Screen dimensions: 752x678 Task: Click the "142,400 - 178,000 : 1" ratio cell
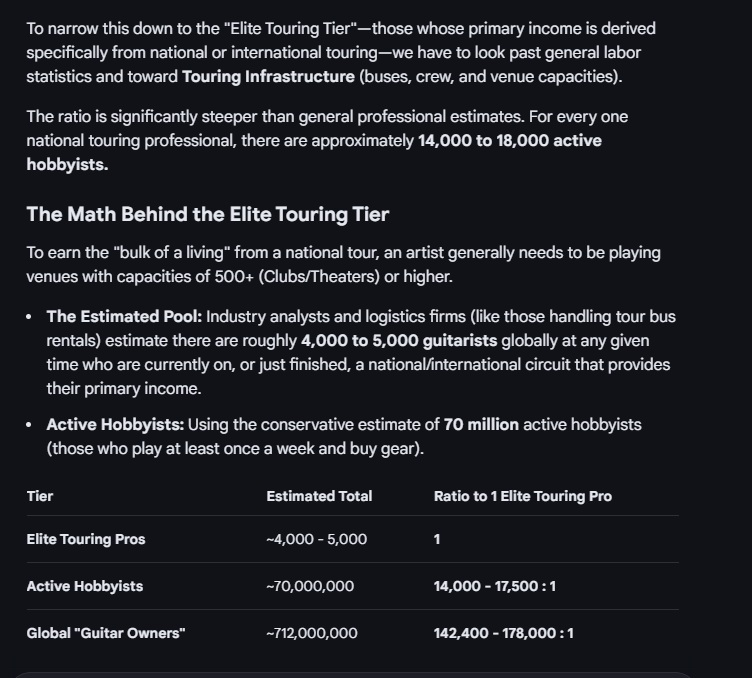[x=504, y=633]
